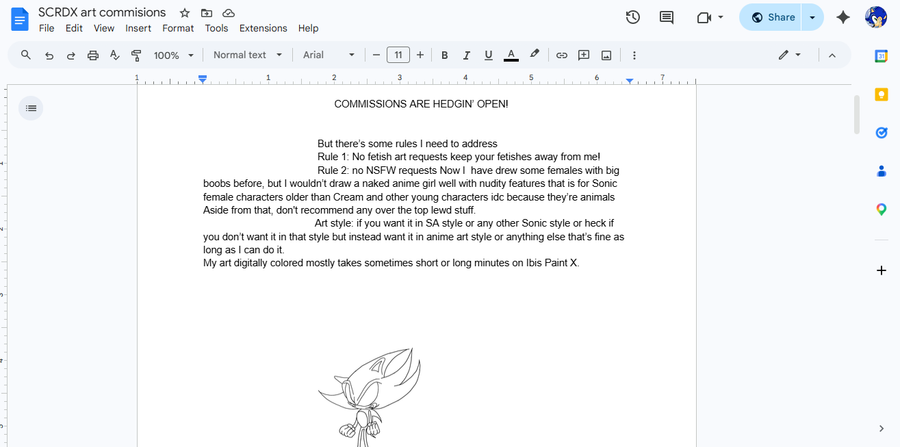Open Google Calendar side panel
Image resolution: width=900 pixels, height=447 pixels.
(882, 56)
